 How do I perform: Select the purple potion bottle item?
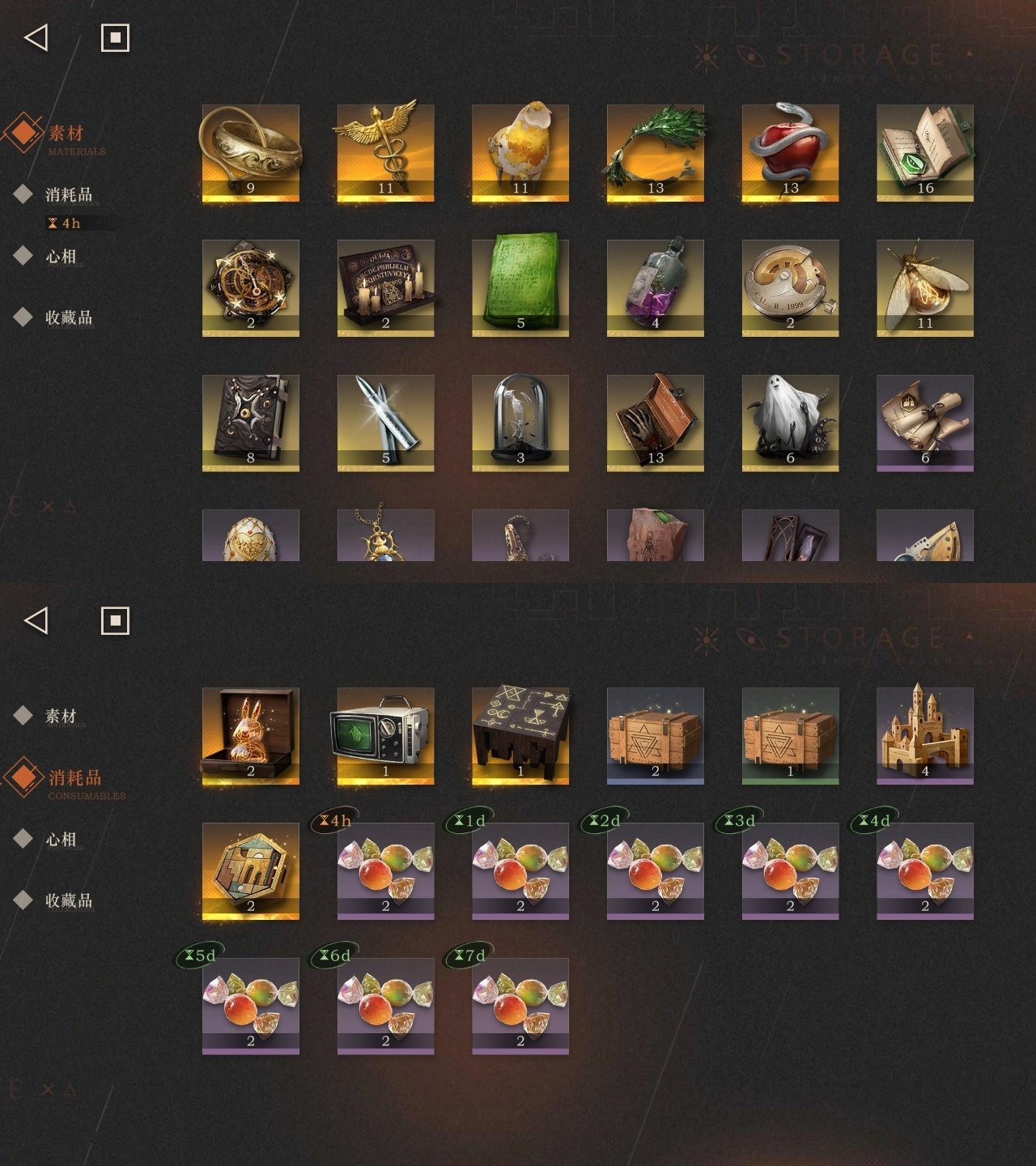tap(656, 288)
